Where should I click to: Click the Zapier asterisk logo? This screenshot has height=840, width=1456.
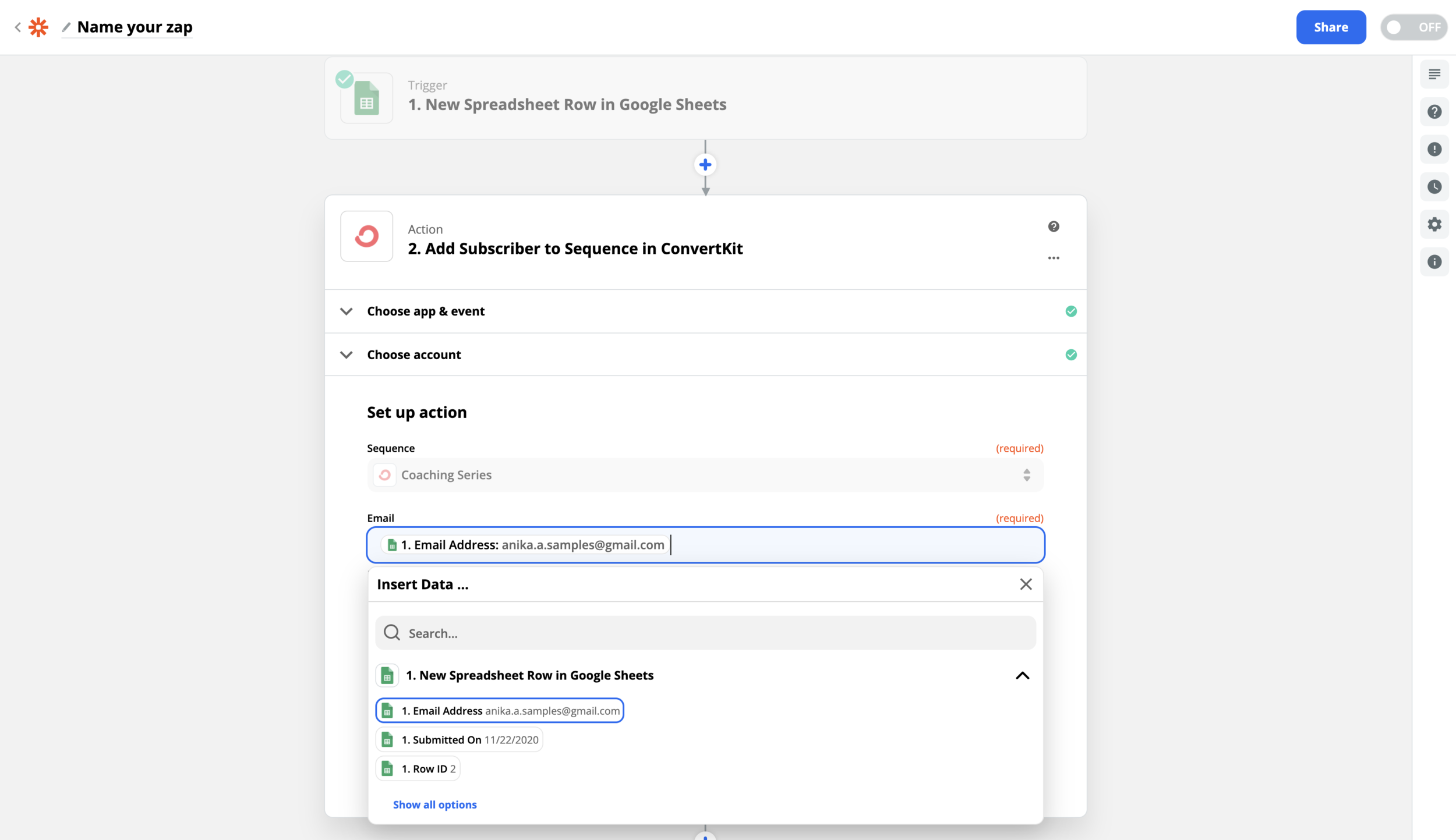(x=38, y=27)
